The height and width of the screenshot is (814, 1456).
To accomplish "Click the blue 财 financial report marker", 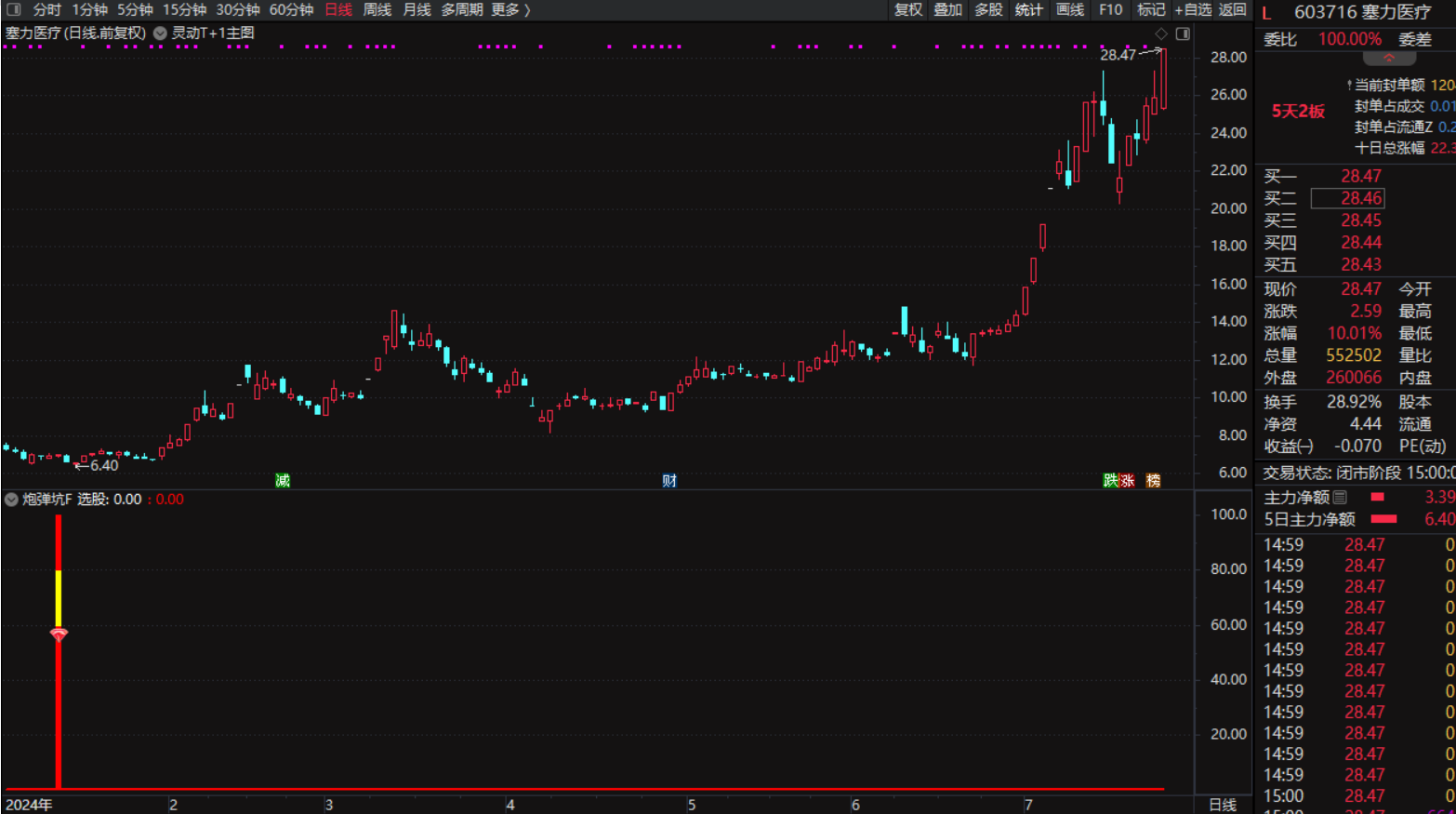I will point(669,480).
